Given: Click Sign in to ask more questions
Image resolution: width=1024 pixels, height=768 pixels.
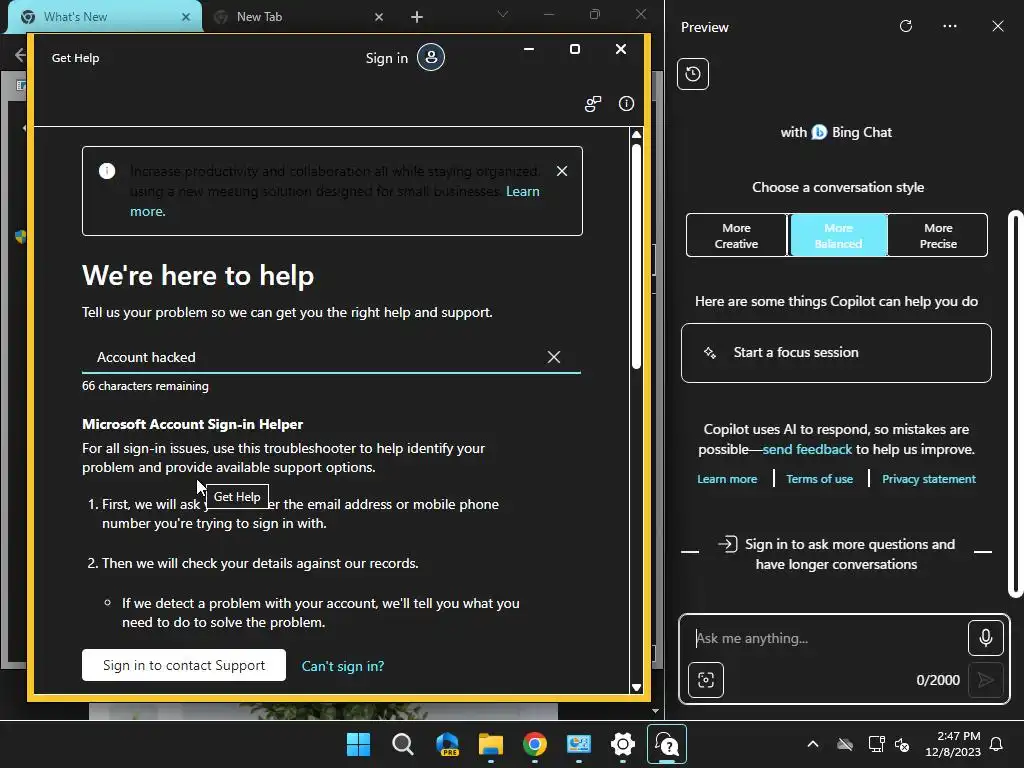Looking at the screenshot, I should tap(837, 554).
